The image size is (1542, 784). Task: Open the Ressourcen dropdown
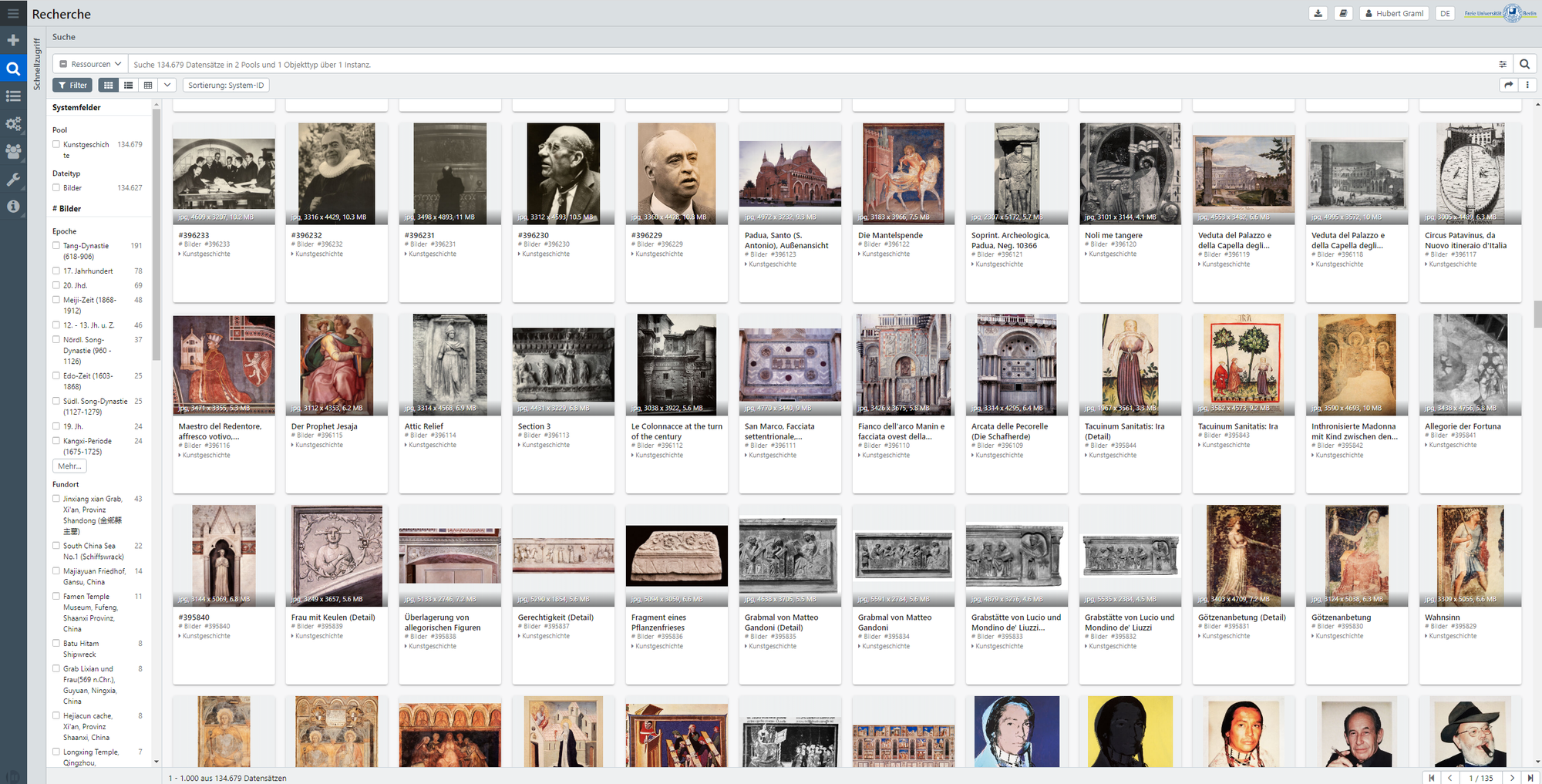(x=90, y=64)
